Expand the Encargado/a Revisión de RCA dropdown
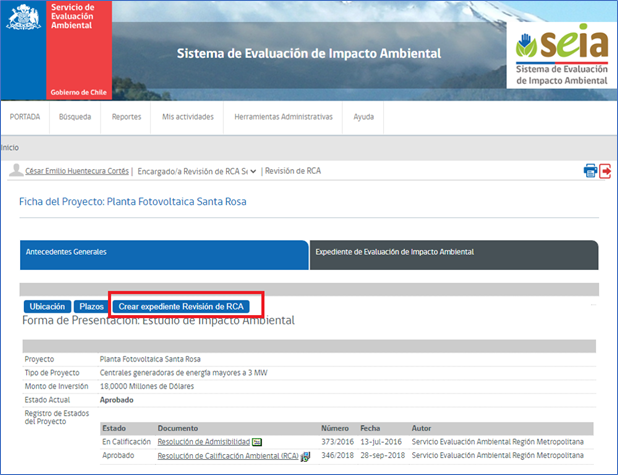618x475 pixels. tap(254, 171)
